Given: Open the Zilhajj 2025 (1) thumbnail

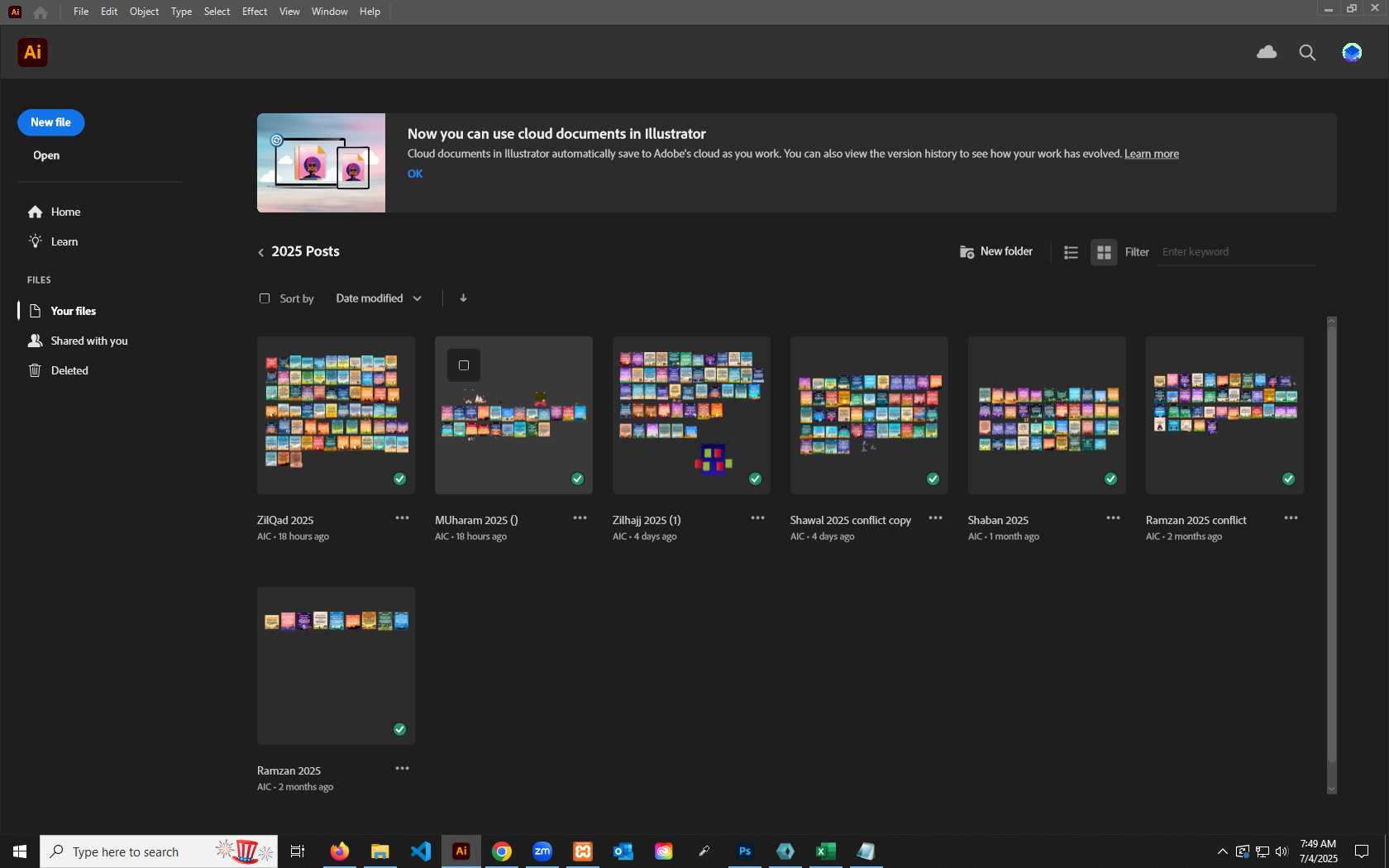Looking at the screenshot, I should pos(691,415).
